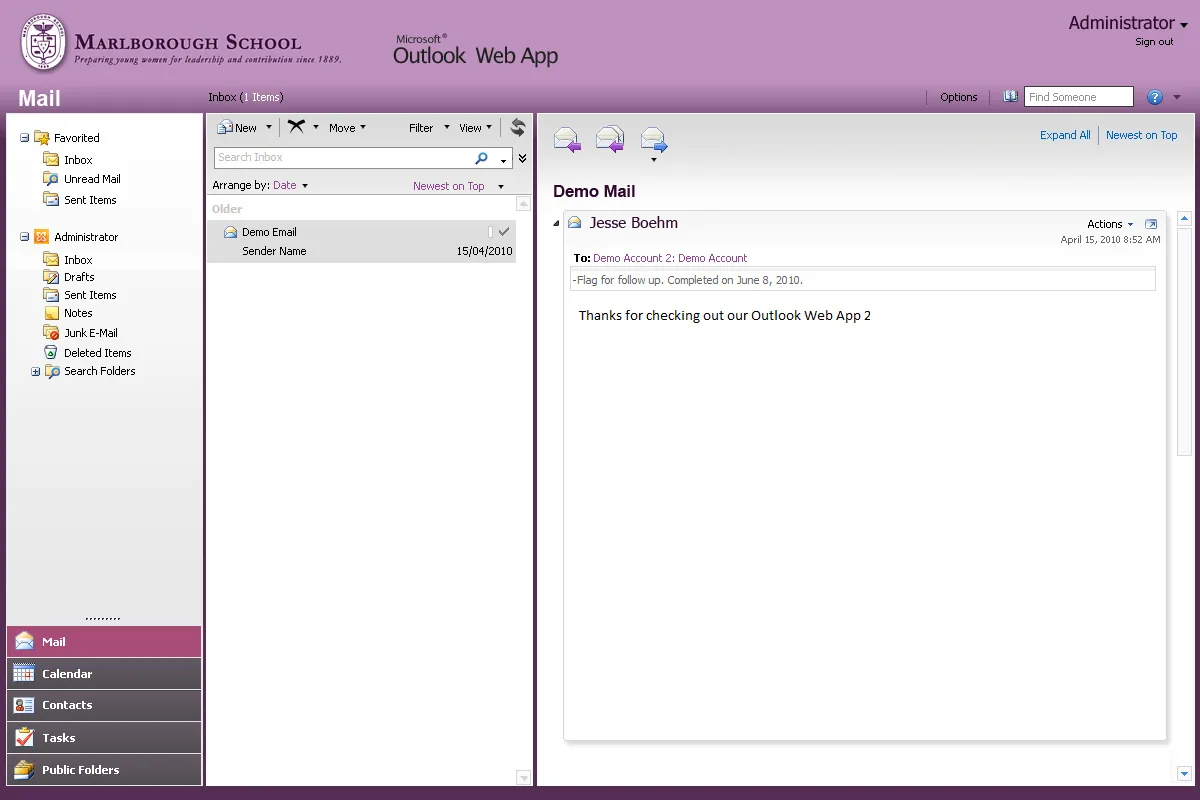This screenshot has width=1200, height=800.
Task: Switch to the Calendar module
Action: (x=104, y=674)
